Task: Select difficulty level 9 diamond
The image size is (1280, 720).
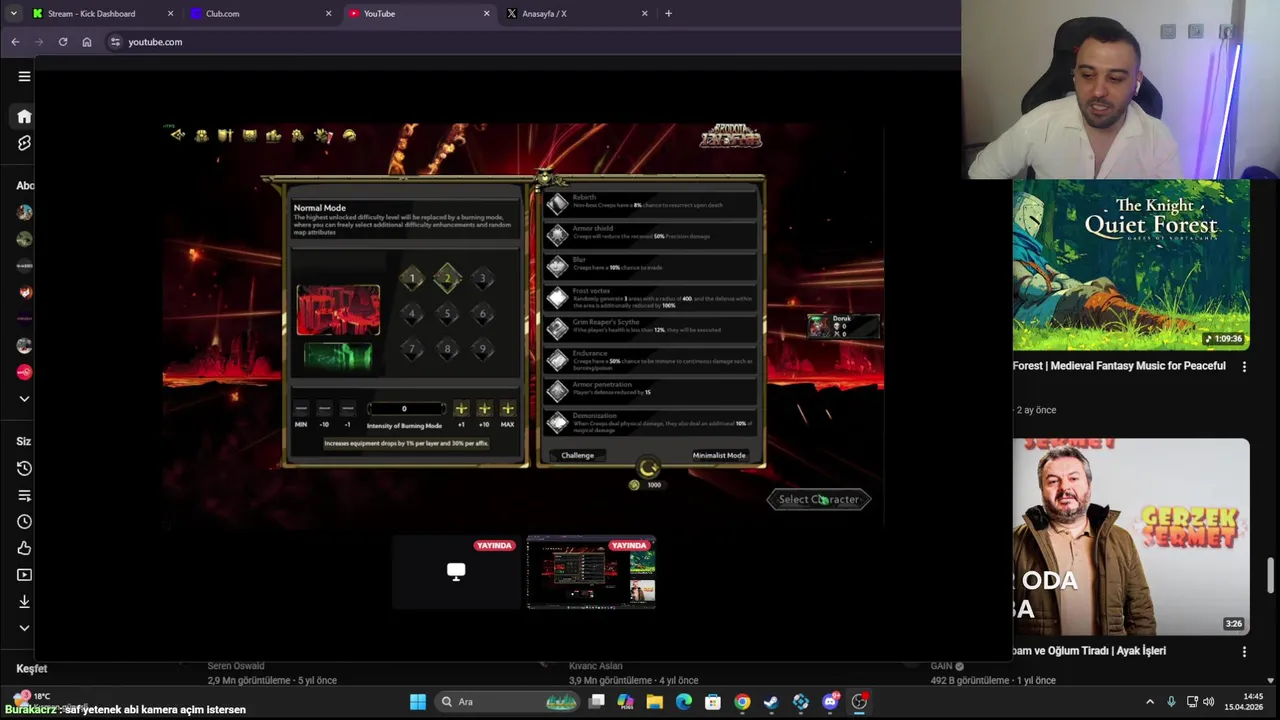Action: point(482,349)
